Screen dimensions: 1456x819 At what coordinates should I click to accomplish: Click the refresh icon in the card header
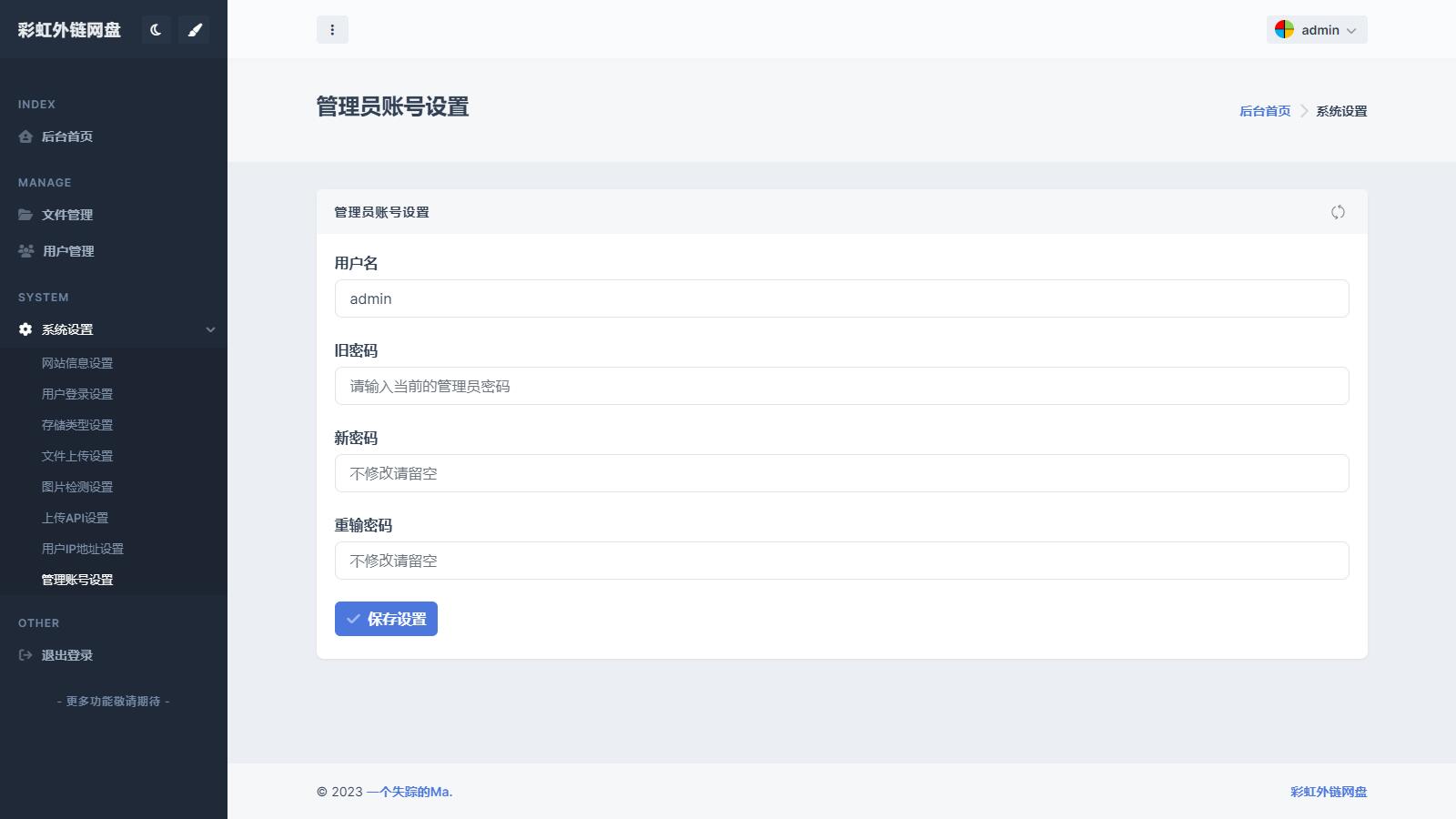point(1338,212)
